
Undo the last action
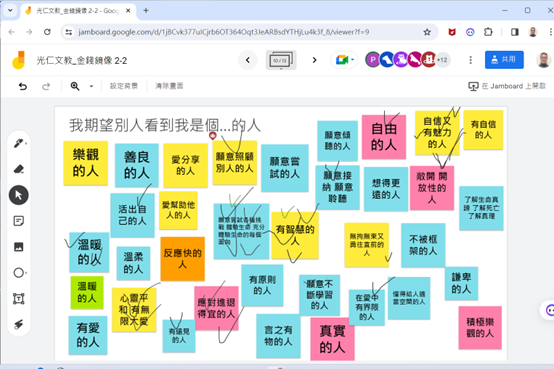[23, 86]
